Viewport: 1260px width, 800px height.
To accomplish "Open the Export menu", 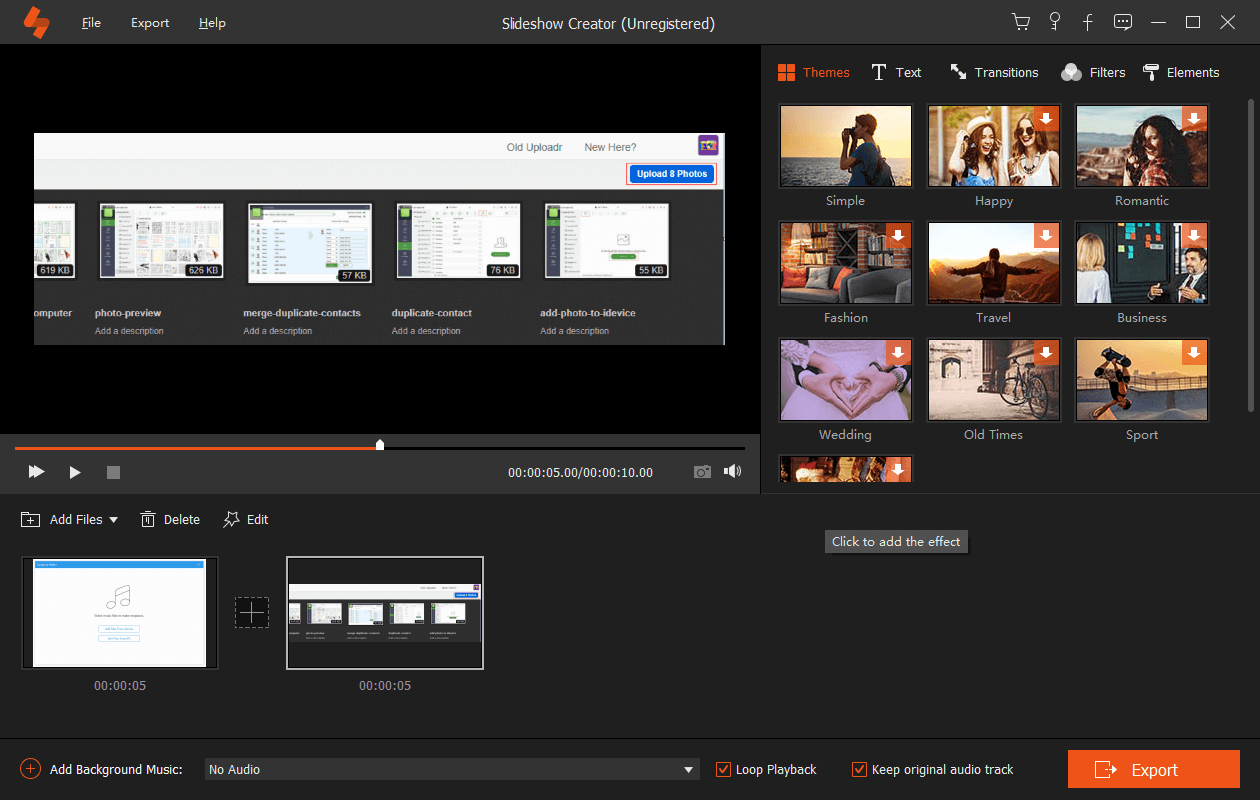I will 150,22.
